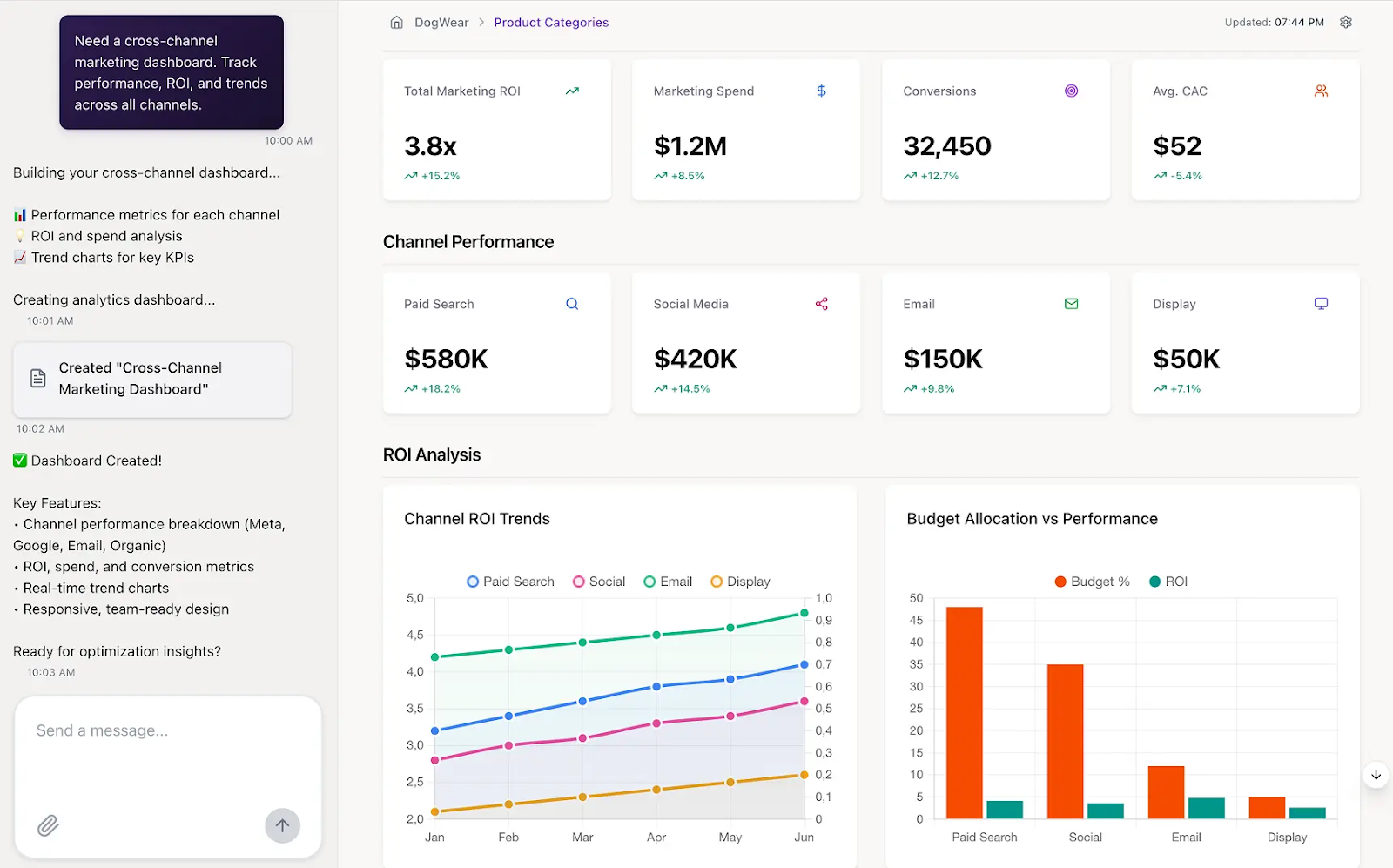The width and height of the screenshot is (1393, 868).
Task: Toggle the Paid Search series in ROI Trends legend
Action: click(510, 581)
